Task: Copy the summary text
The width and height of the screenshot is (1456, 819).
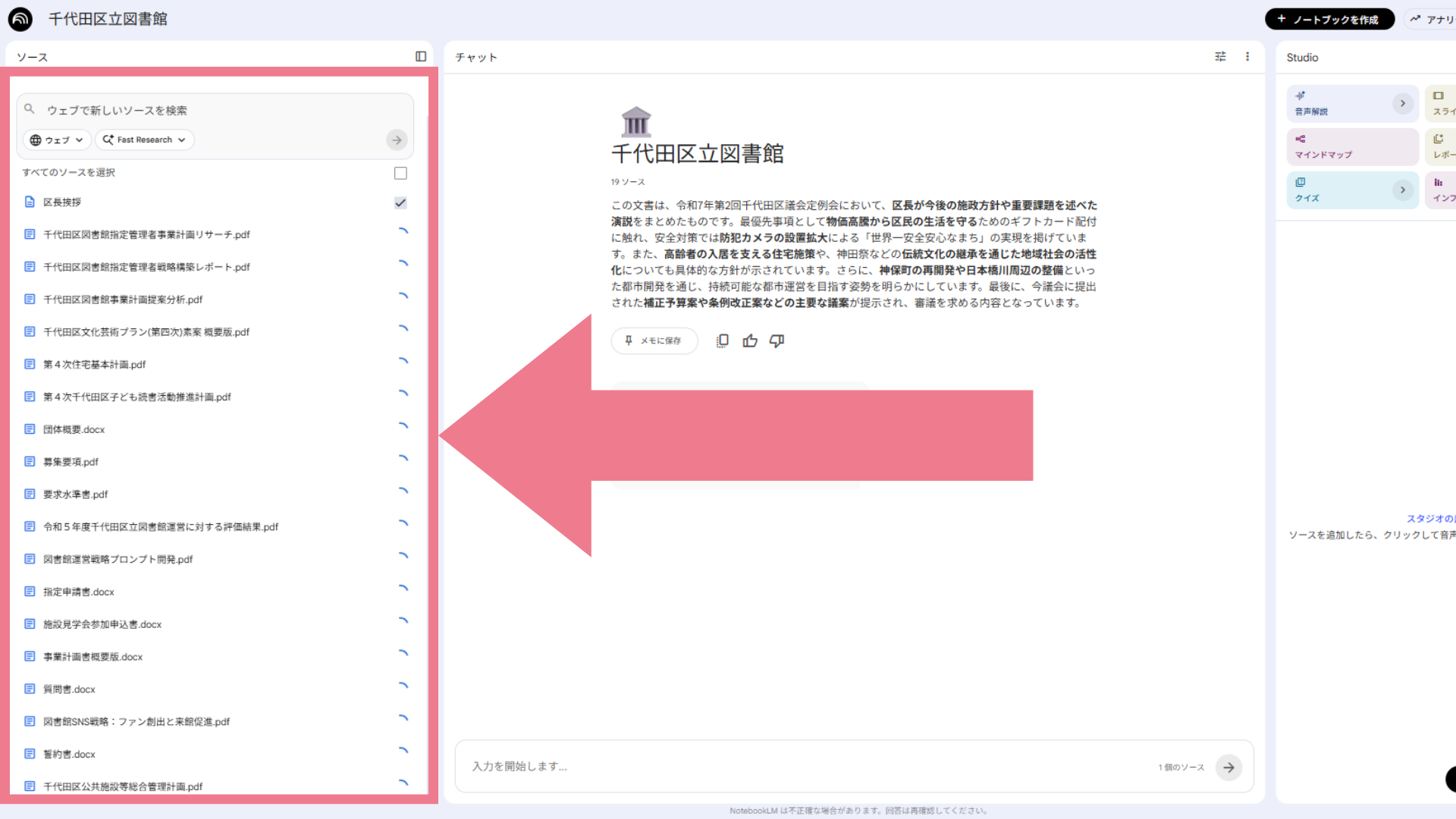Action: (723, 341)
